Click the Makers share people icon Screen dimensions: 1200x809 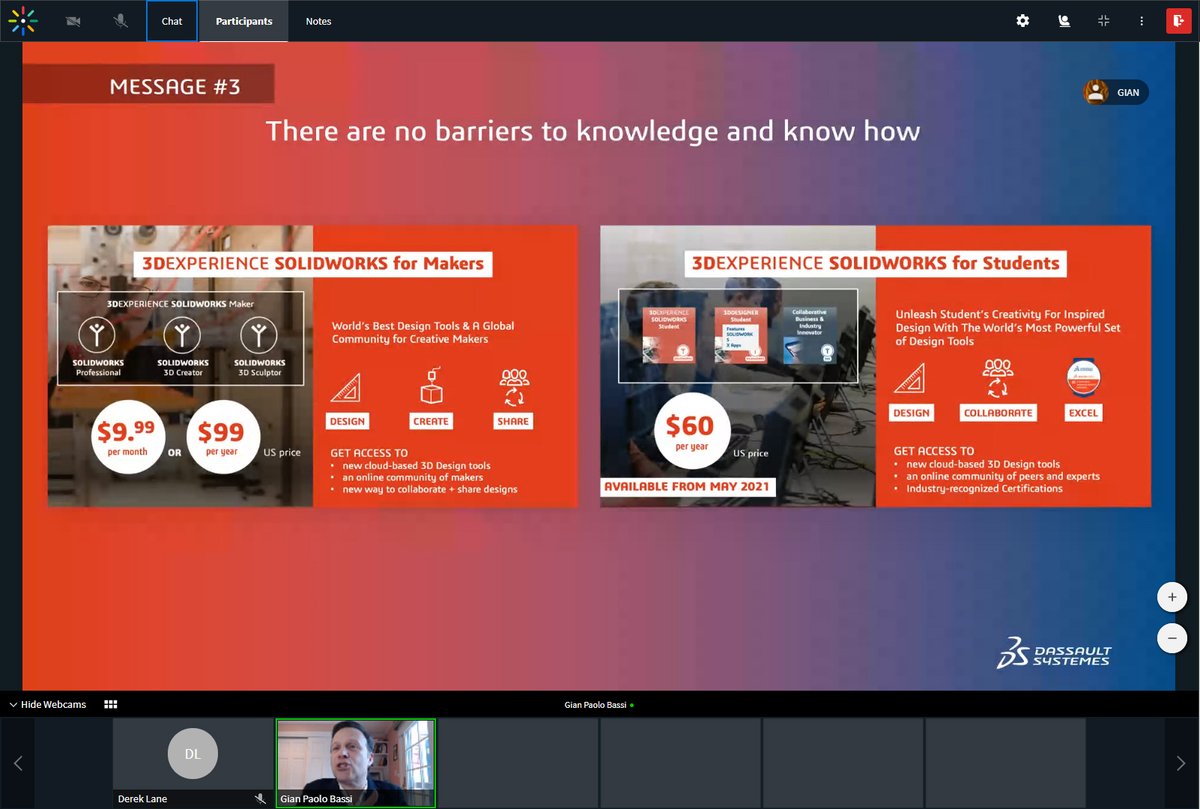[514, 386]
